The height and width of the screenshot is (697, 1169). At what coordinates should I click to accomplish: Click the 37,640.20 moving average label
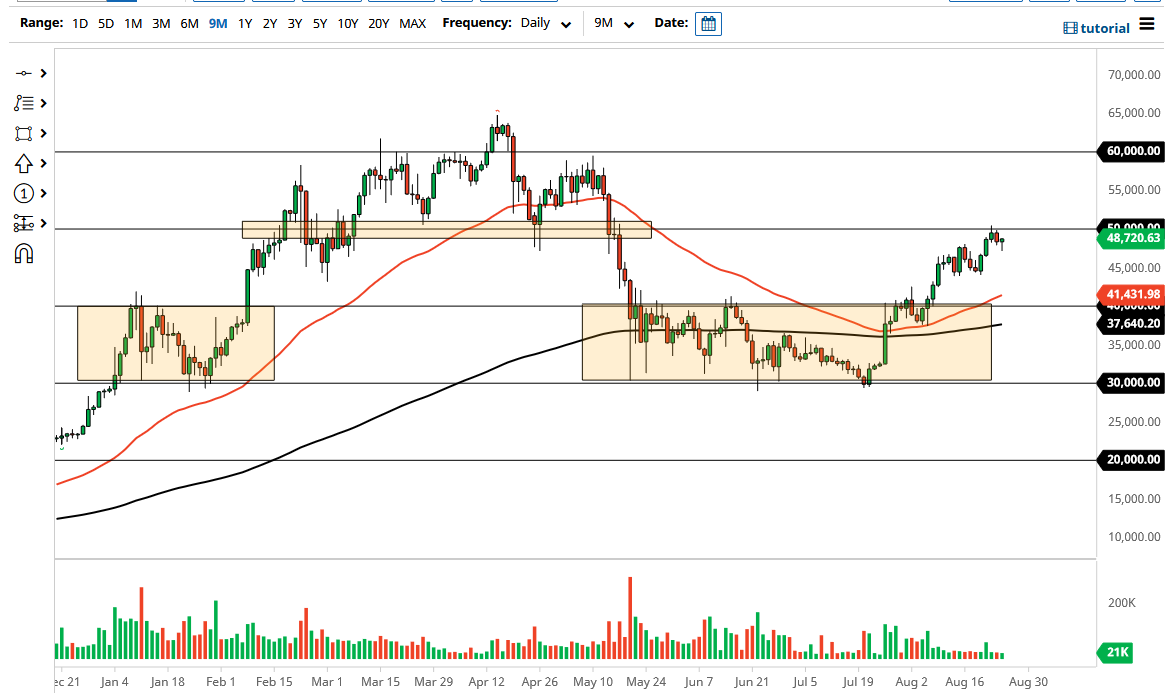(1130, 324)
